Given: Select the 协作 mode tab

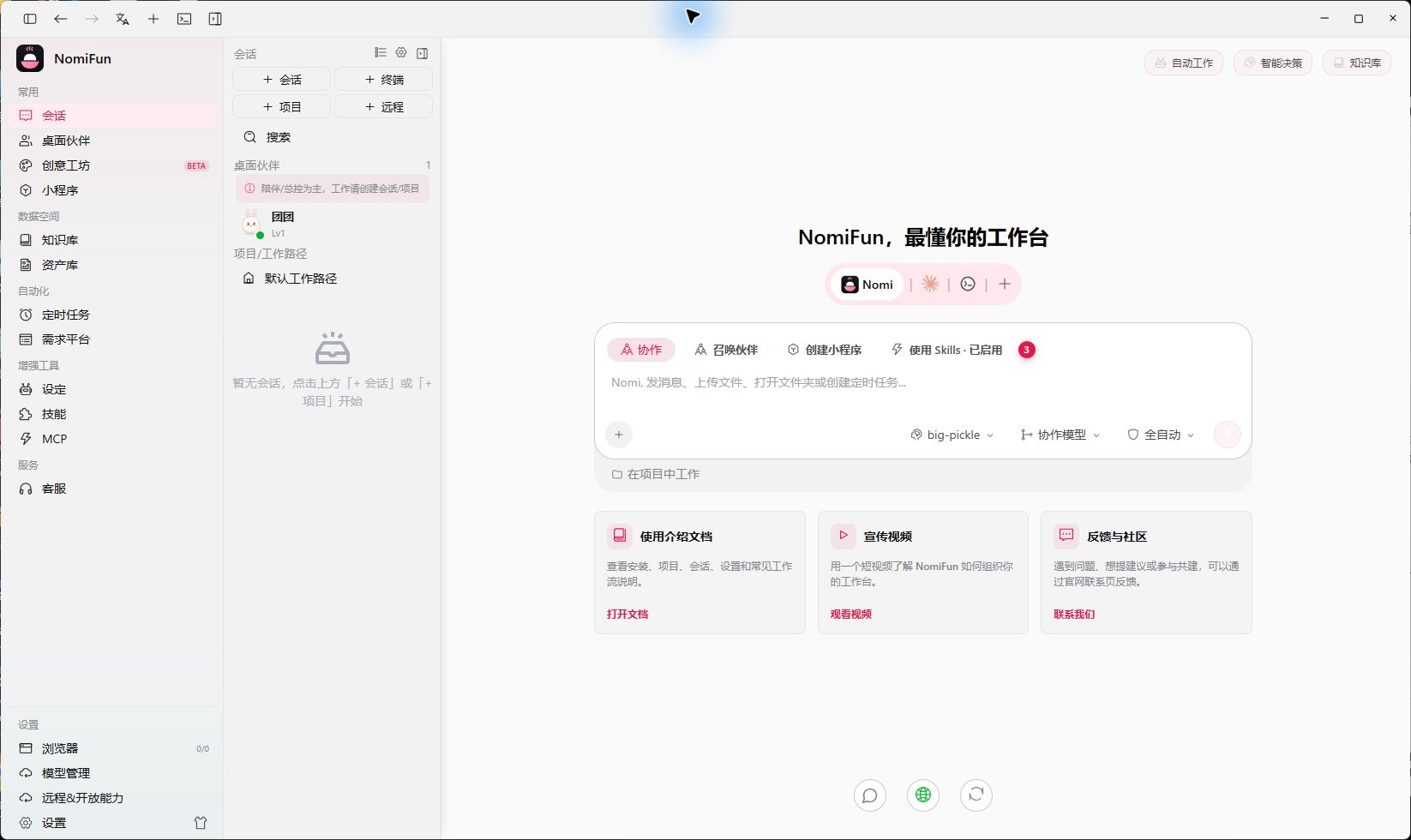Looking at the screenshot, I should click(641, 350).
